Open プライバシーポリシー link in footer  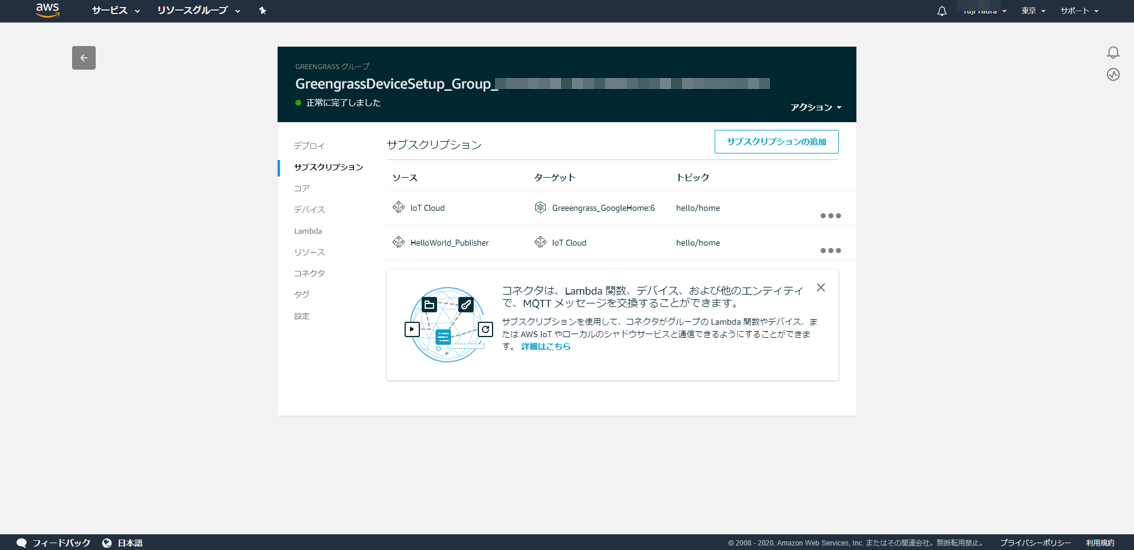[1036, 543]
